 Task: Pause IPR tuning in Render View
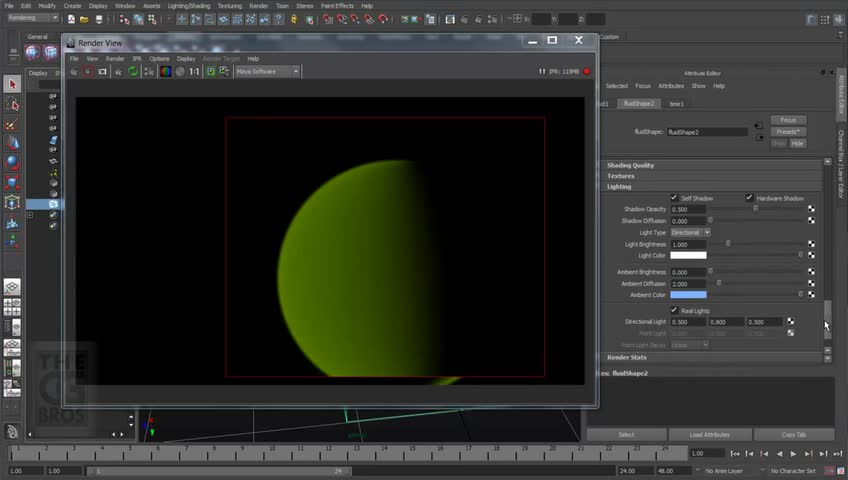coord(542,72)
